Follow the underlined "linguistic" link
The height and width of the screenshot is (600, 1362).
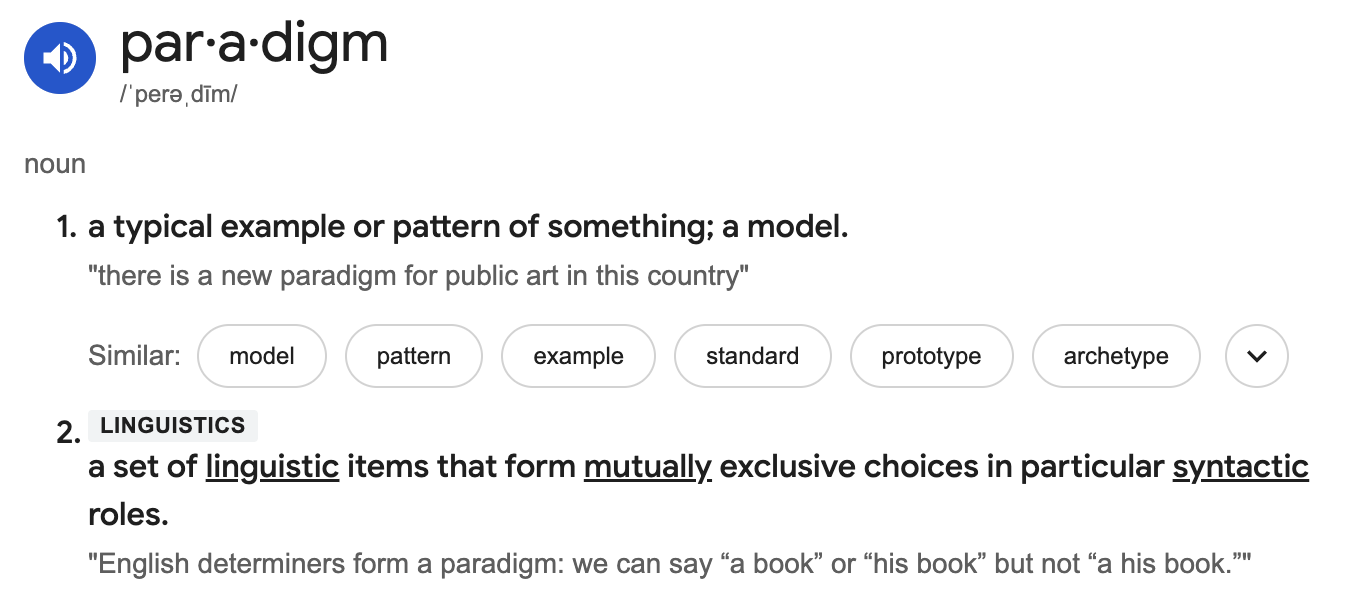click(x=272, y=467)
